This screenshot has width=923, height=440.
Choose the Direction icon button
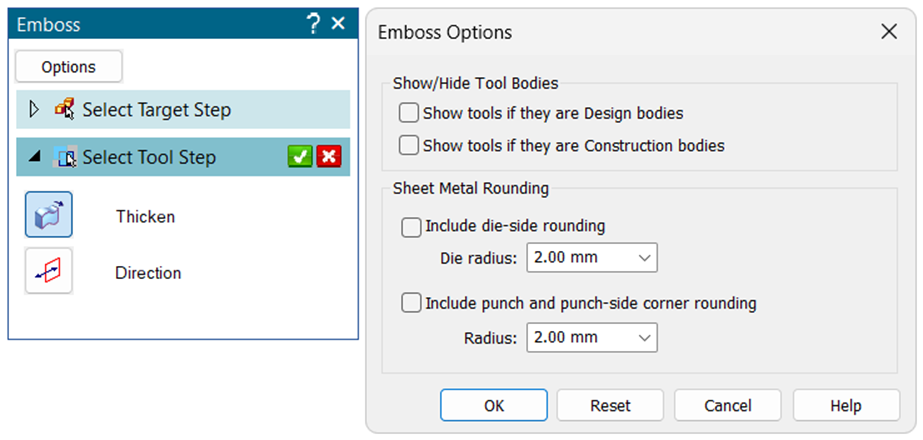(48, 271)
